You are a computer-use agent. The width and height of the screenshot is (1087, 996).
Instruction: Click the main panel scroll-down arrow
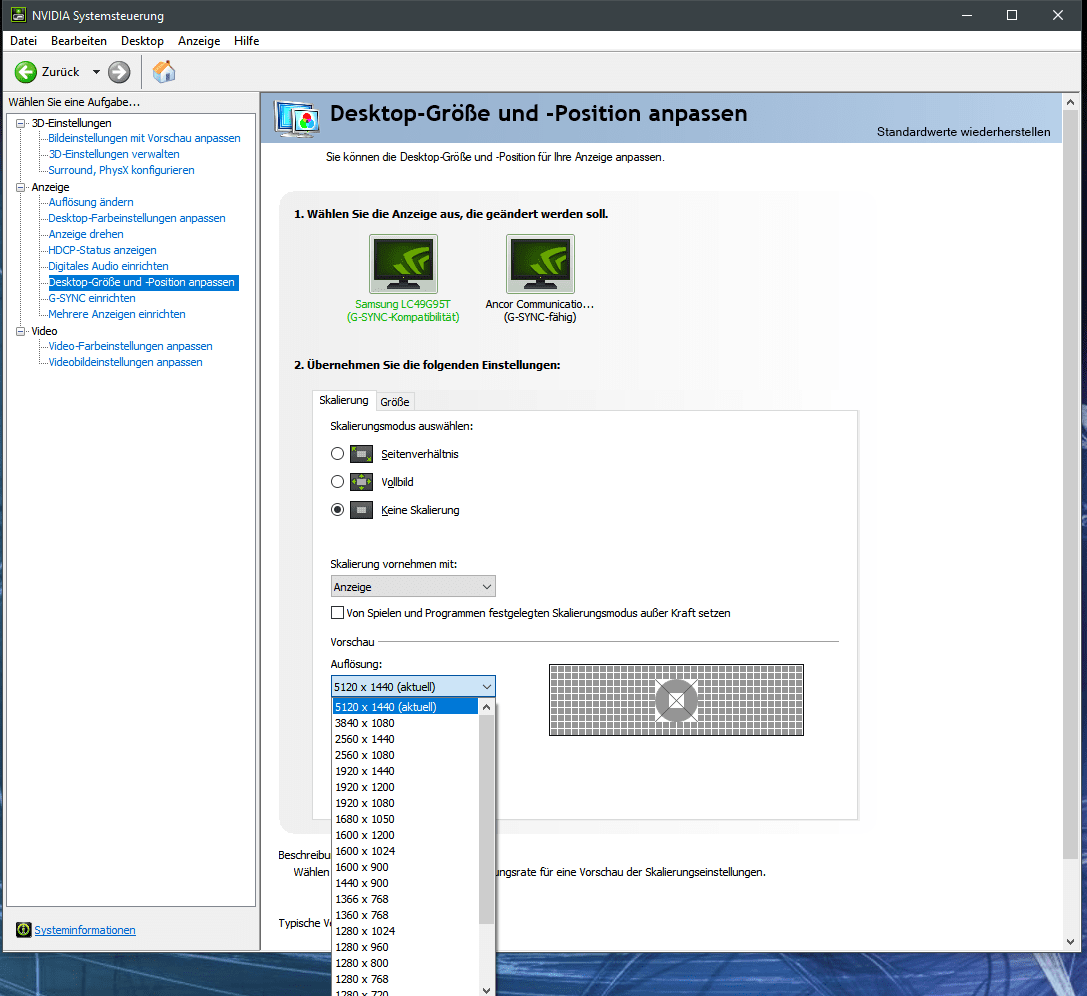click(1070, 941)
